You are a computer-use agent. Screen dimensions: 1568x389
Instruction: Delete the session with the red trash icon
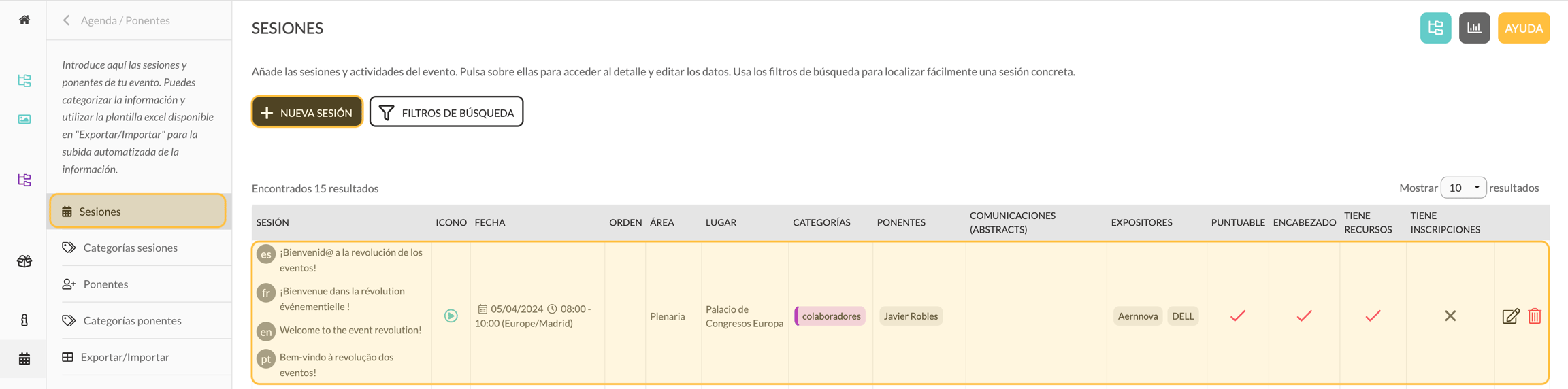(1535, 316)
